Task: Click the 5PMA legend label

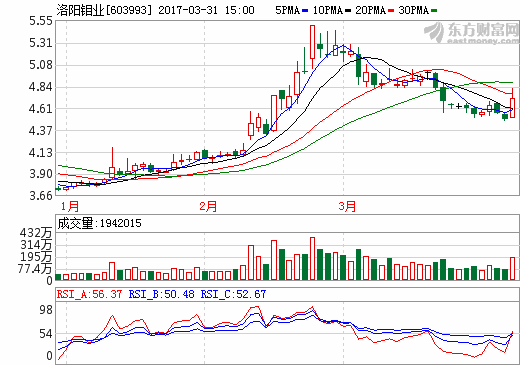Action: pos(287,10)
